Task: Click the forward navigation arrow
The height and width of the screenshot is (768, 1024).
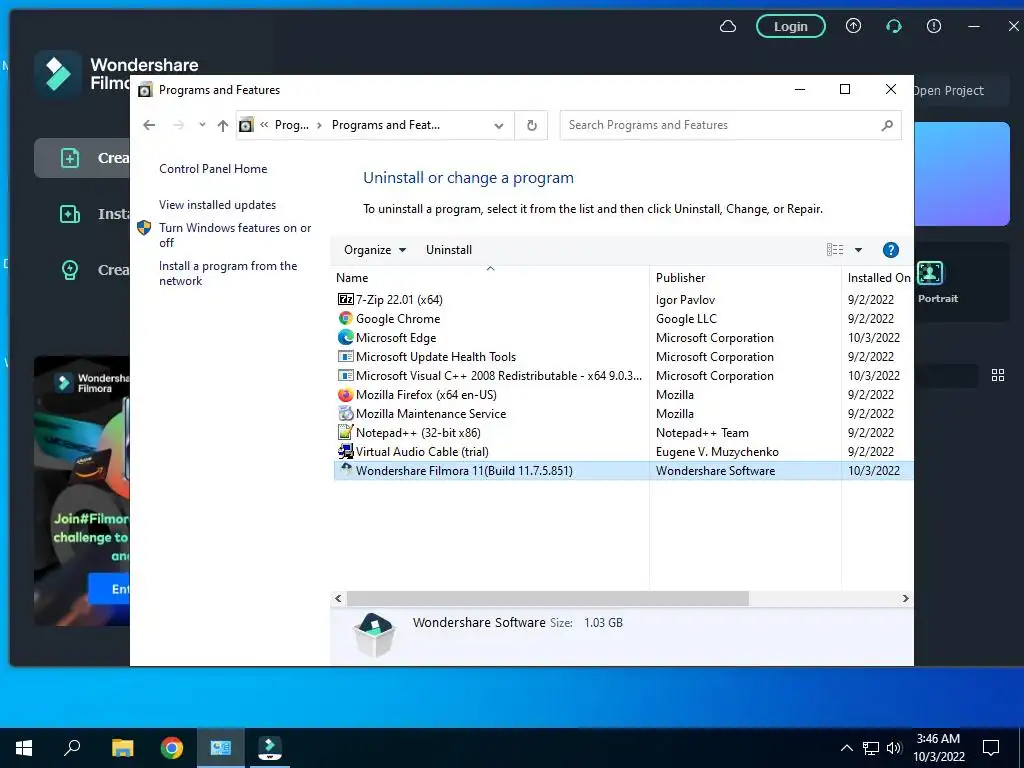Action: point(178,125)
